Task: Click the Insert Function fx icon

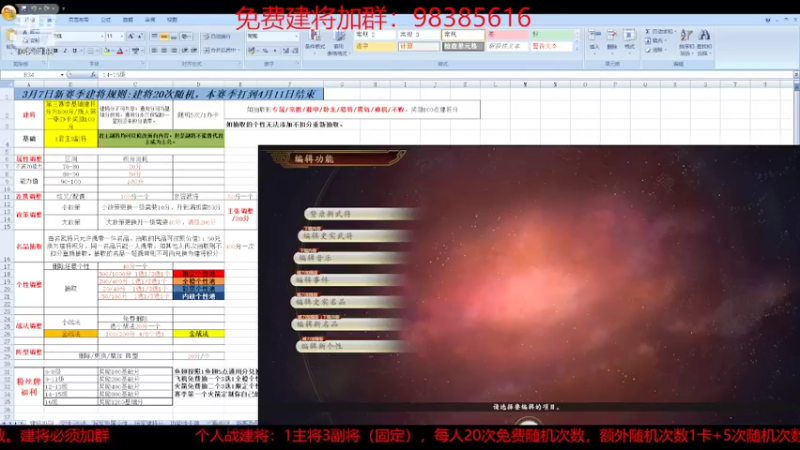Action: [93, 74]
